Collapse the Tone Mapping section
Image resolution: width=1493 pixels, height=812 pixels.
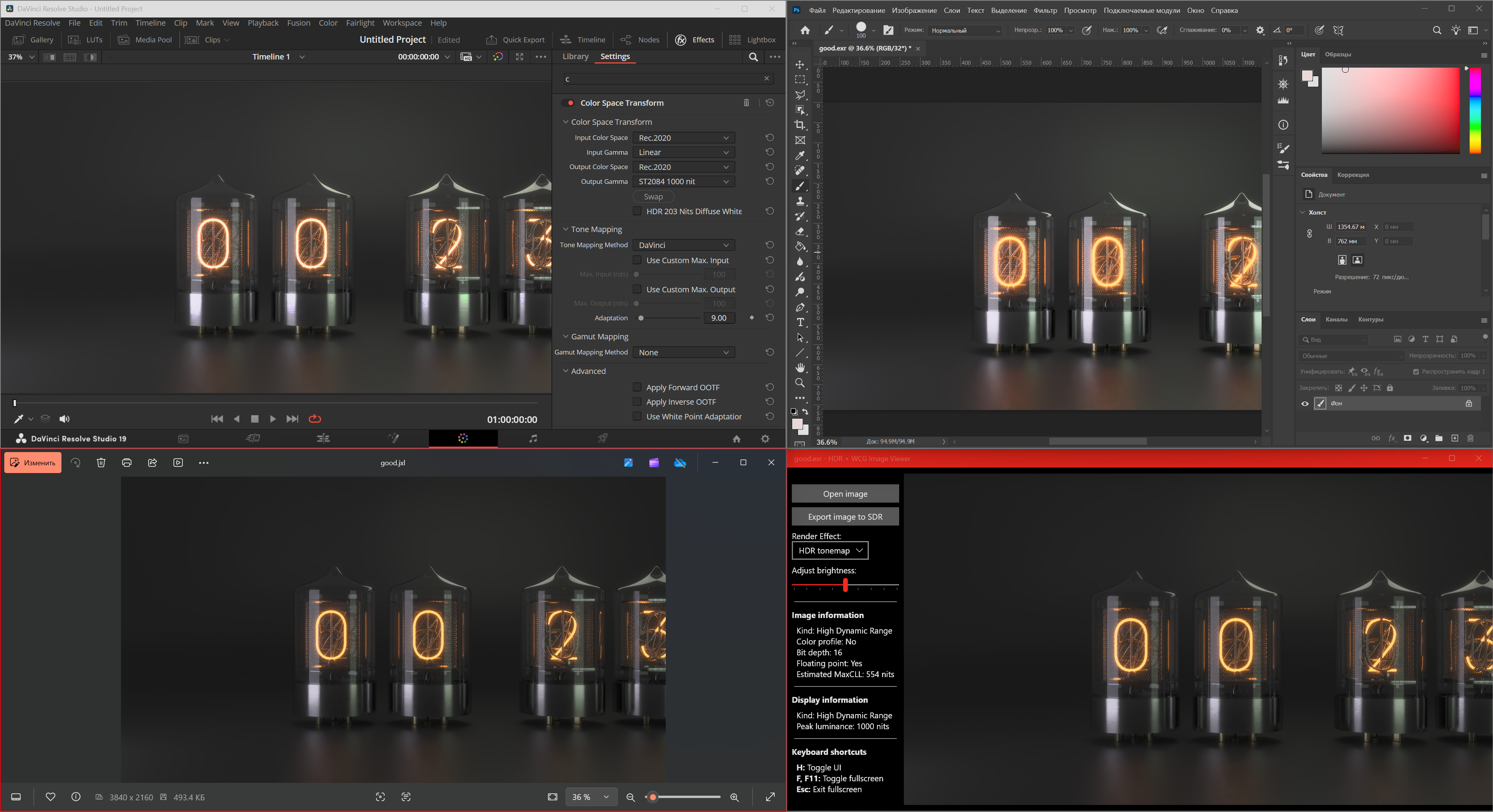(566, 229)
